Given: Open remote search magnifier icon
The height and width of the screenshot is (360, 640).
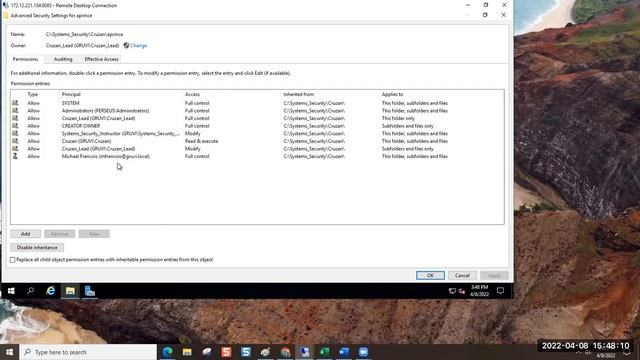Looking at the screenshot, I should 31,291.
